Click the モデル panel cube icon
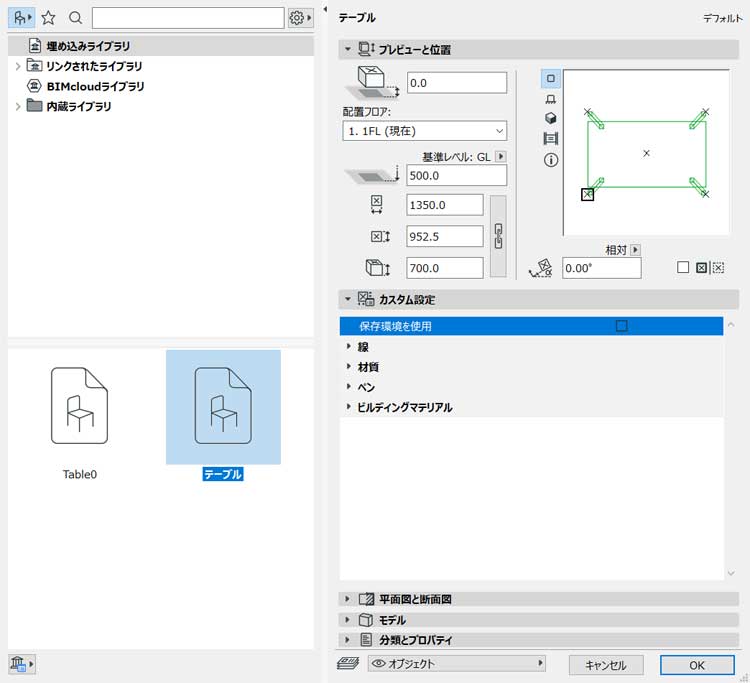The height and width of the screenshot is (683, 750). click(366, 620)
